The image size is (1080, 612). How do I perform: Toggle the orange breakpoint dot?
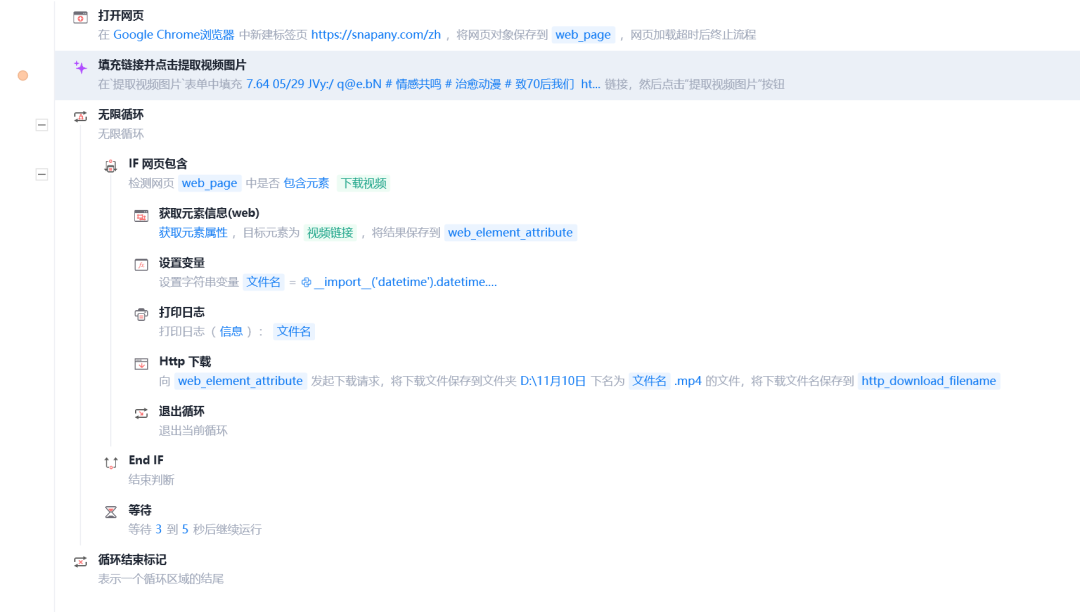click(23, 76)
